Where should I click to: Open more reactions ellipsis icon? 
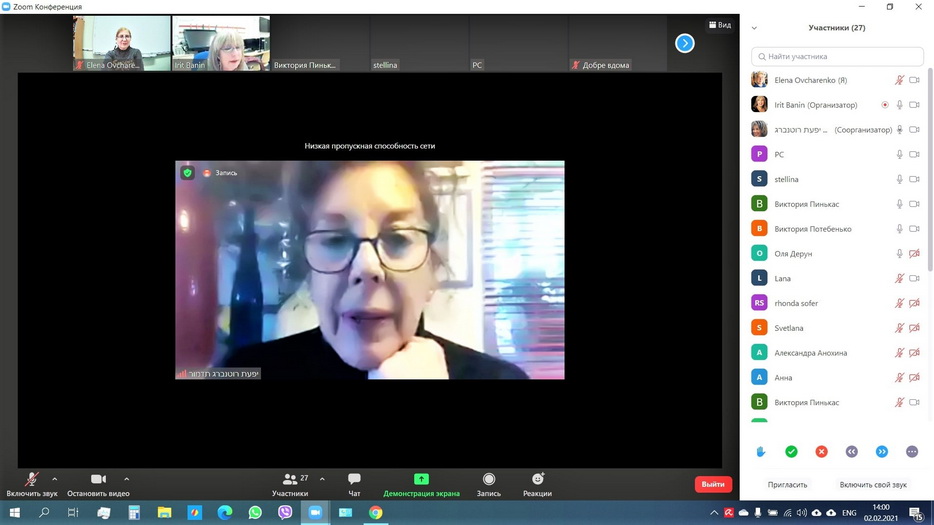[x=912, y=452]
